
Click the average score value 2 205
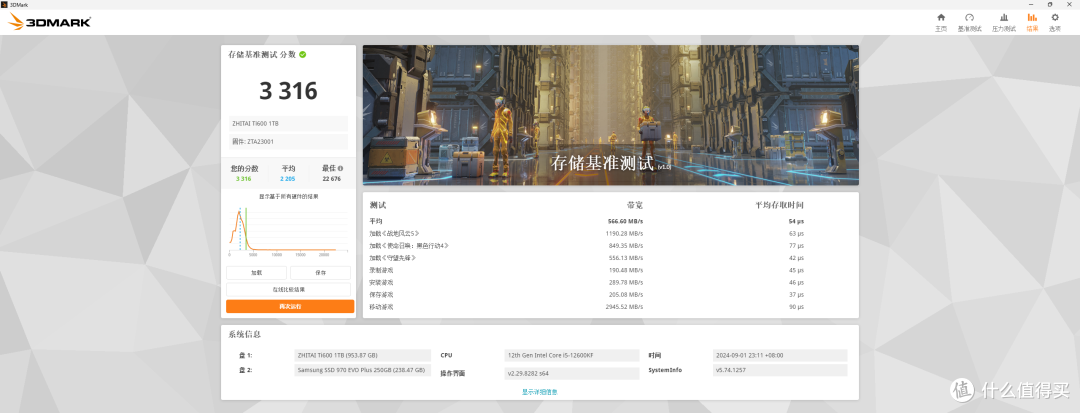click(x=288, y=179)
